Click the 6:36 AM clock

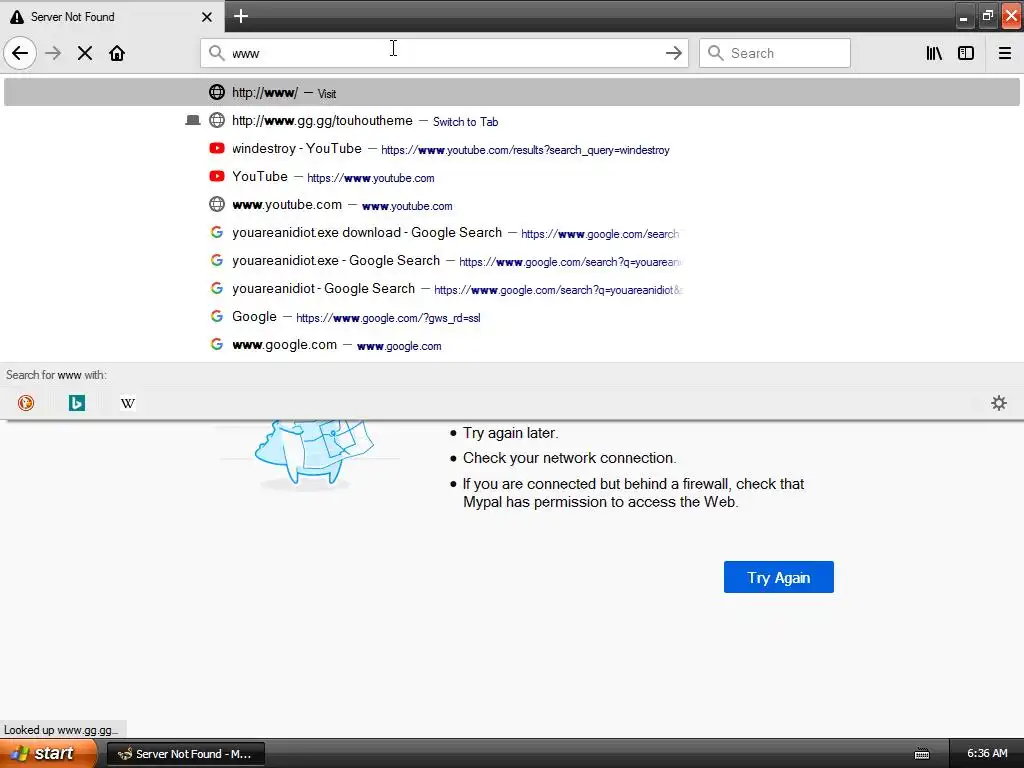[987, 753]
